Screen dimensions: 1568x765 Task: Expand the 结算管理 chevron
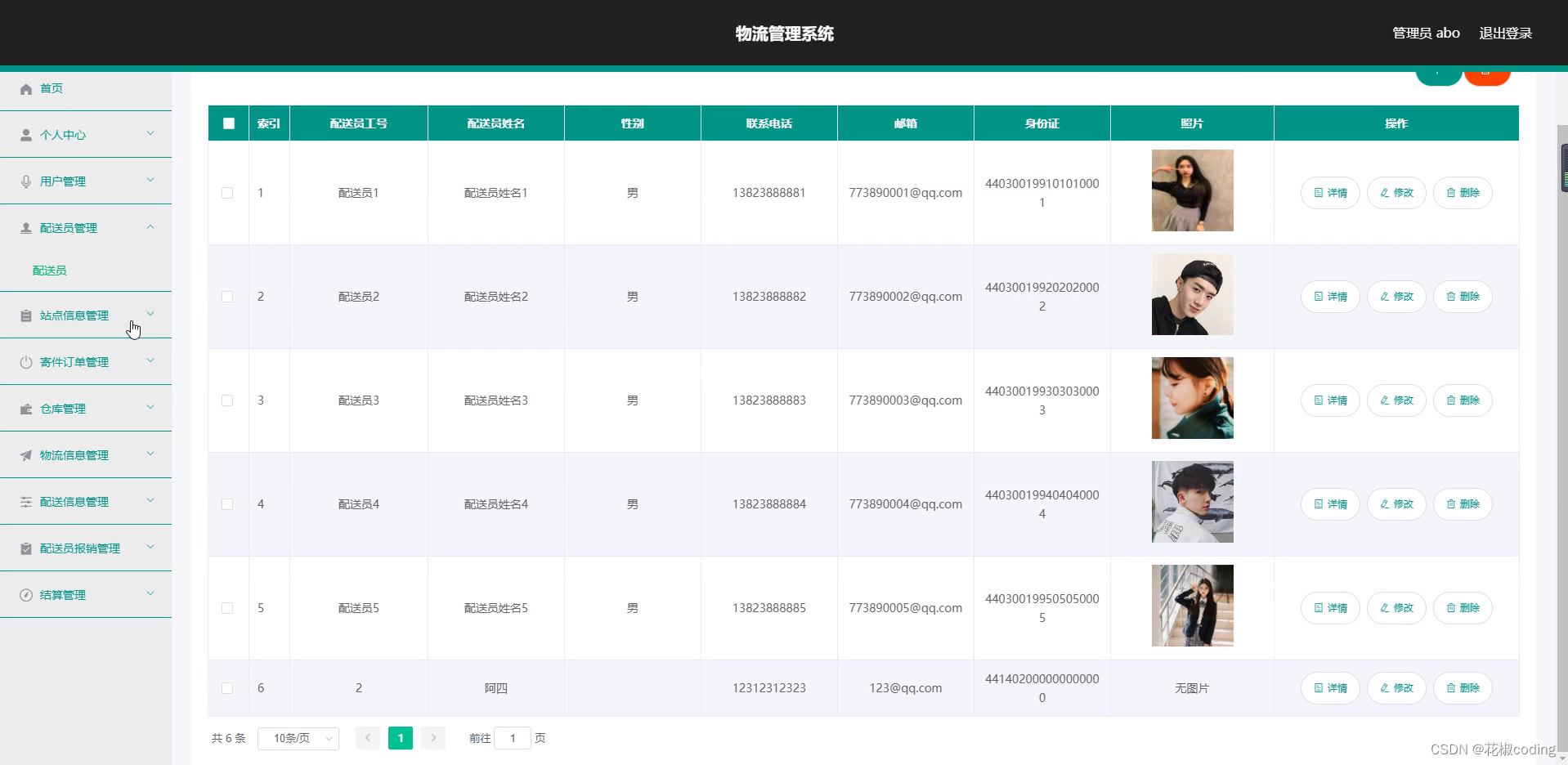150,593
